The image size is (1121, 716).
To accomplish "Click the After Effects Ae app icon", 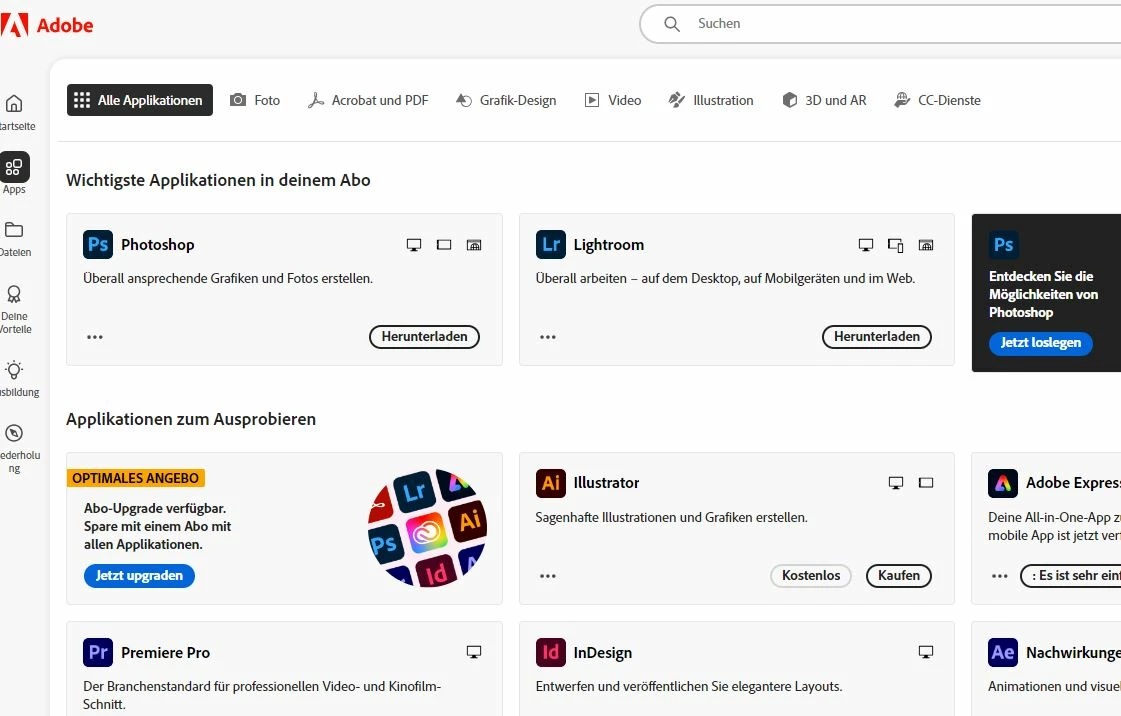I will 1003,652.
